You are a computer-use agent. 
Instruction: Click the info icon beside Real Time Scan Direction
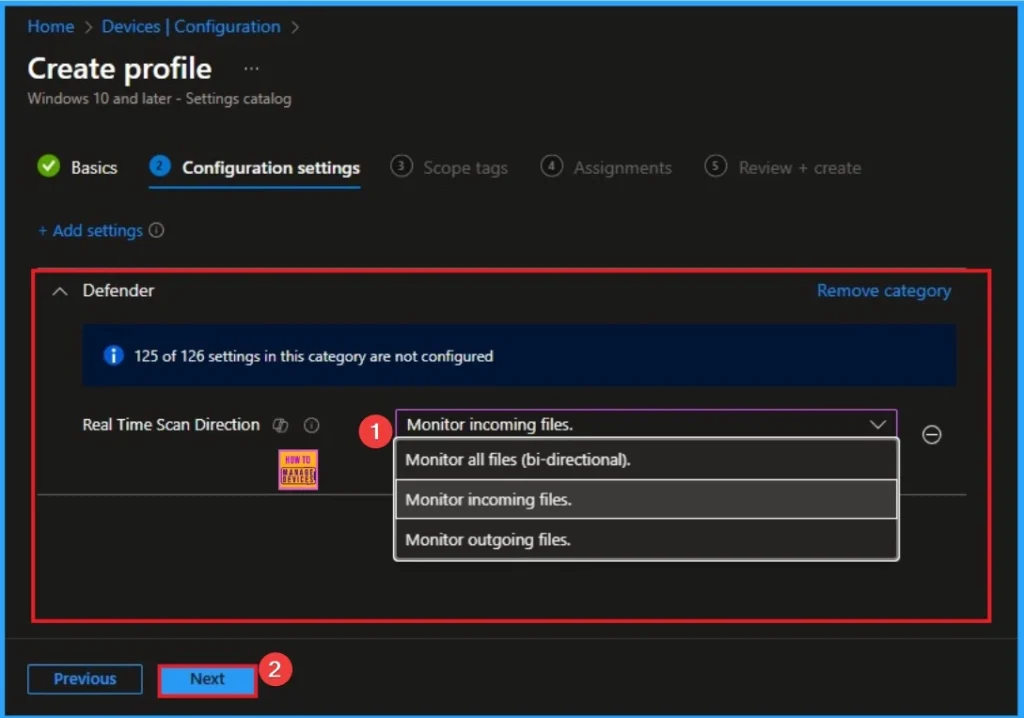(311, 425)
